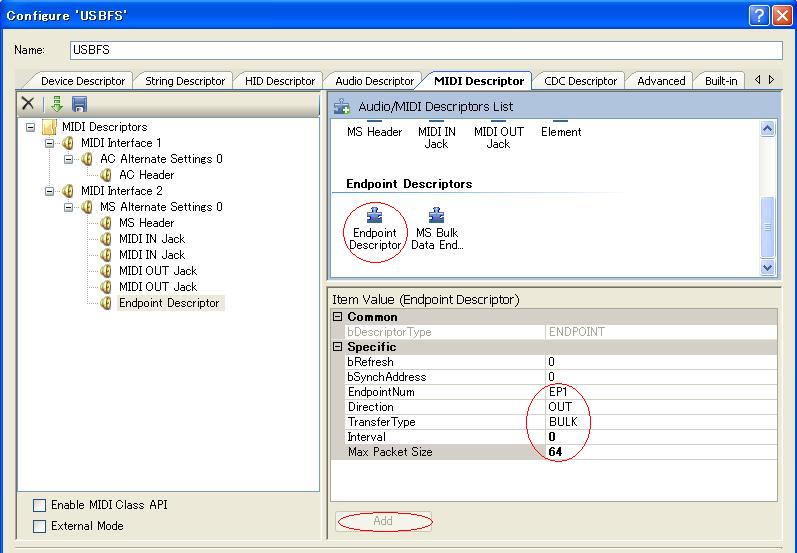Select the MS Header list item
797x553 pixels.
(x=375, y=132)
